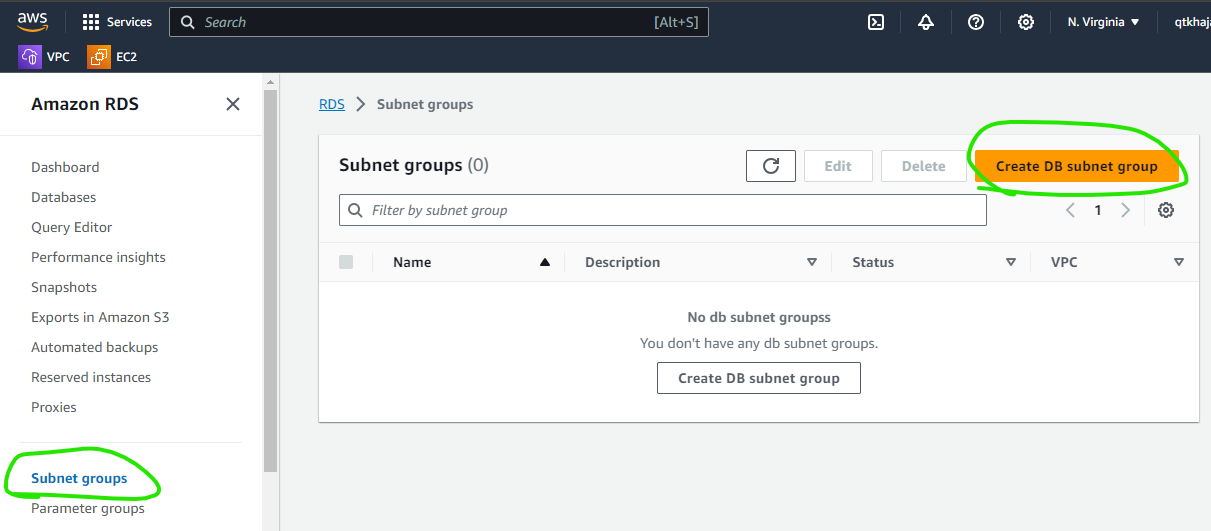Sort by the VPC column arrow
Image resolution: width=1211 pixels, height=531 pixels.
point(1179,262)
